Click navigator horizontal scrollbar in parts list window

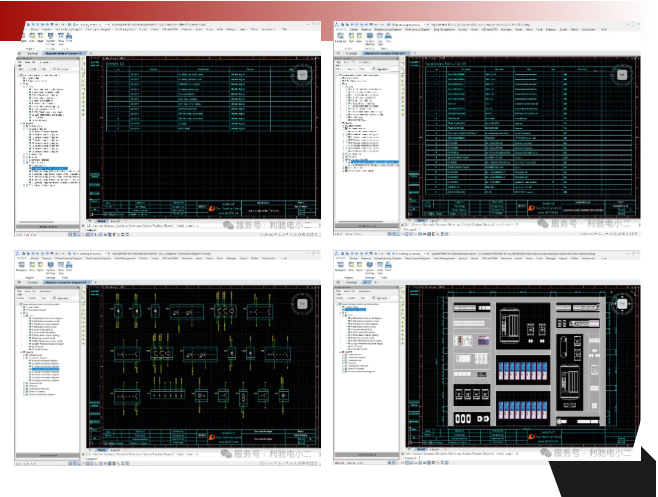click(361, 221)
